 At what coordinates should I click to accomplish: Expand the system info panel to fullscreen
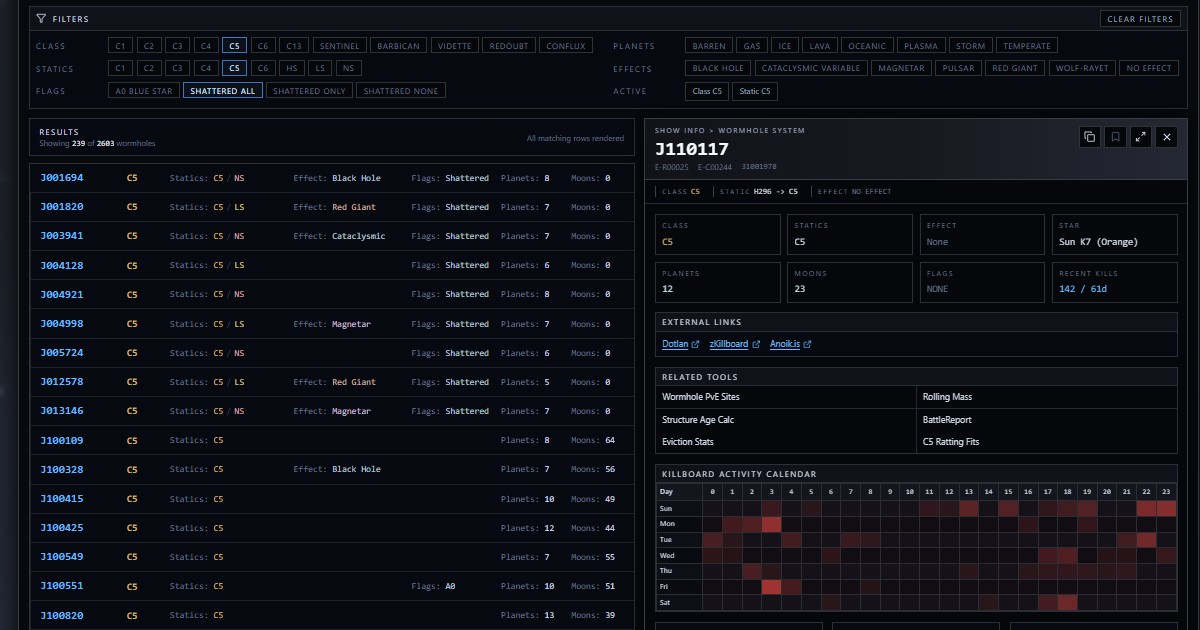point(1141,137)
